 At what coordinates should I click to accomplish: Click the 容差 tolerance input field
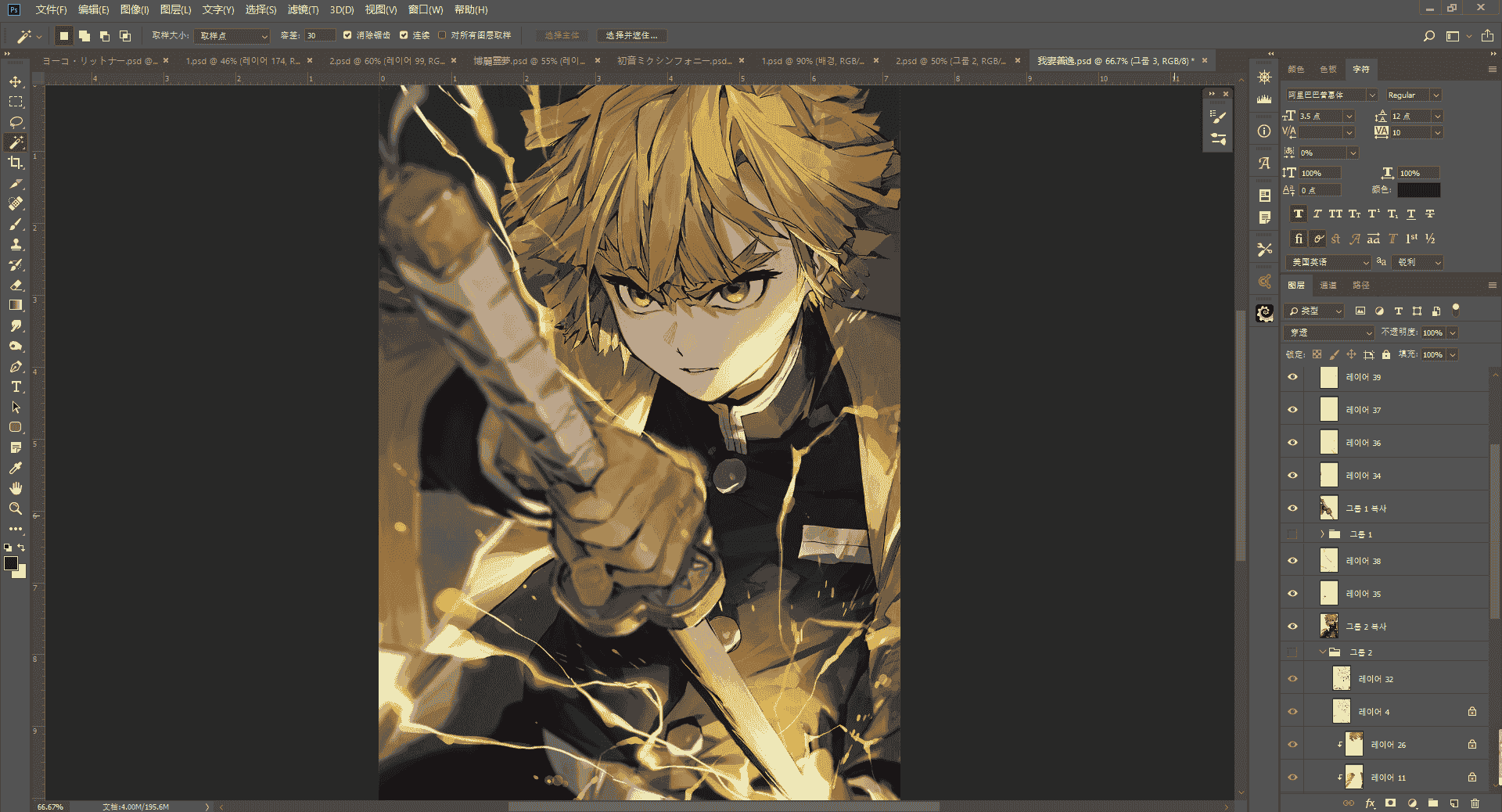(319, 36)
